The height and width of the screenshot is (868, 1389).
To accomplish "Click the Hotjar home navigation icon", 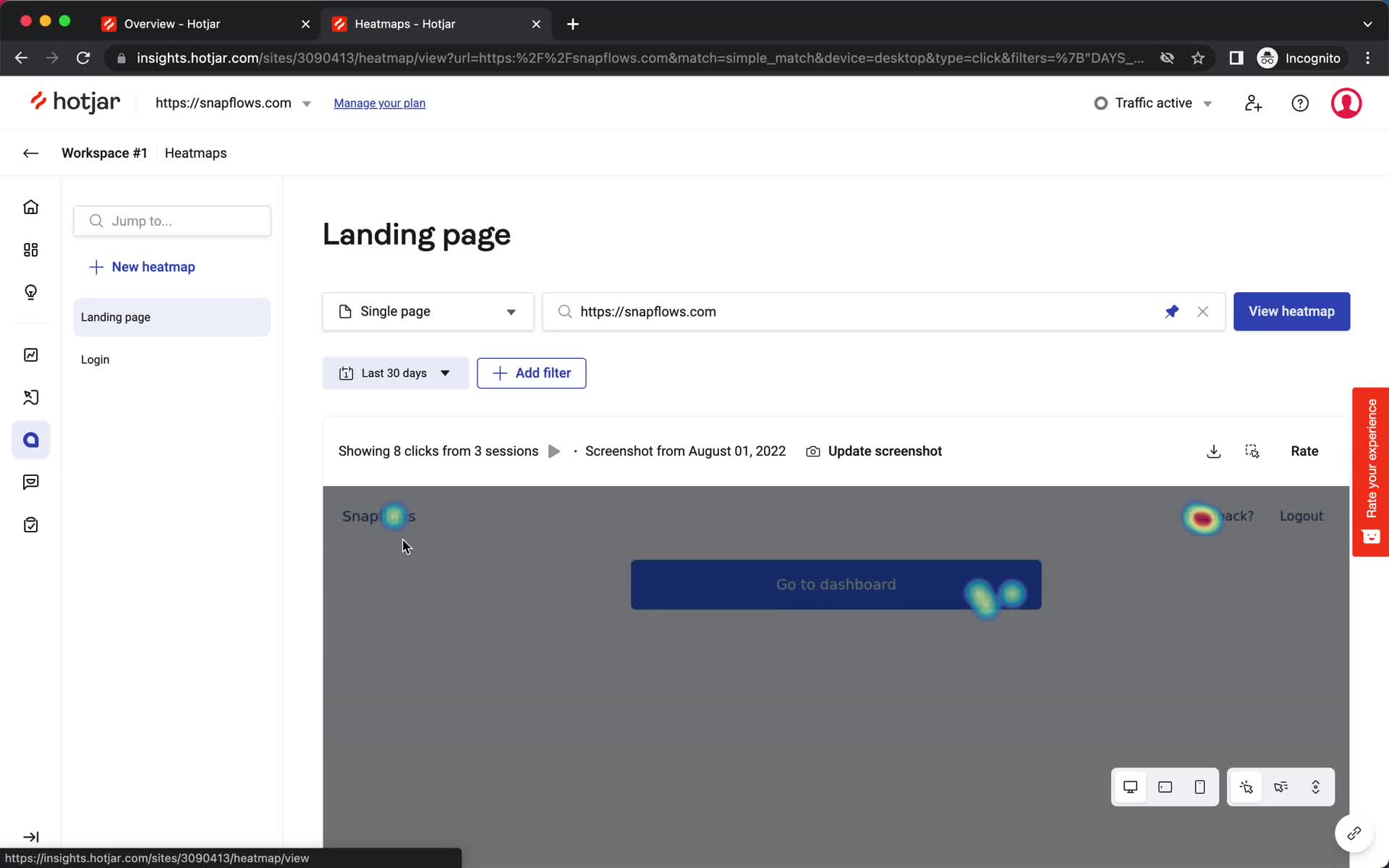I will (31, 207).
